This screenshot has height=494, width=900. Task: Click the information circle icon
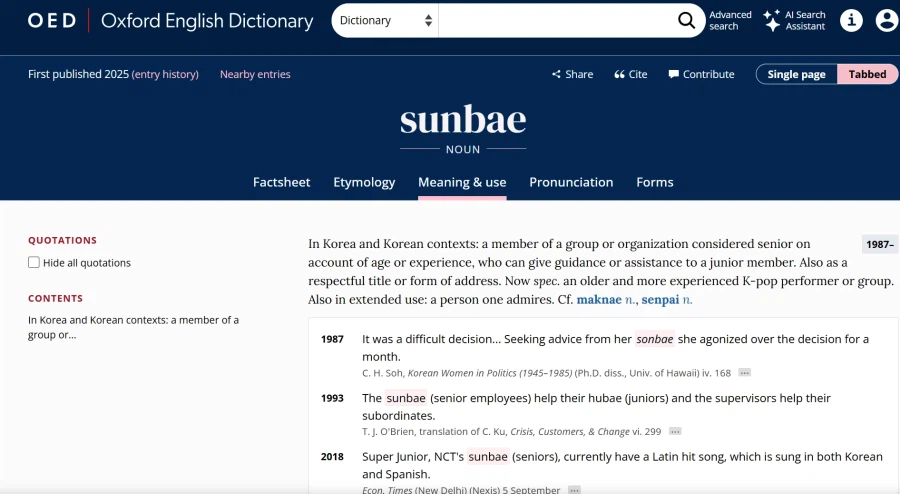(x=851, y=20)
